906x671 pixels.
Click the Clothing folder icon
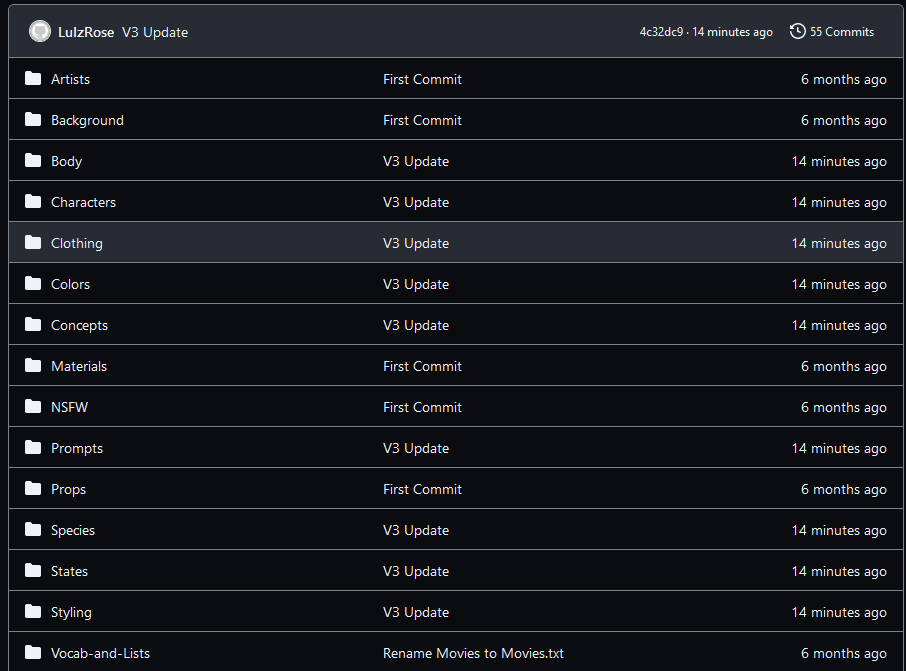33,243
